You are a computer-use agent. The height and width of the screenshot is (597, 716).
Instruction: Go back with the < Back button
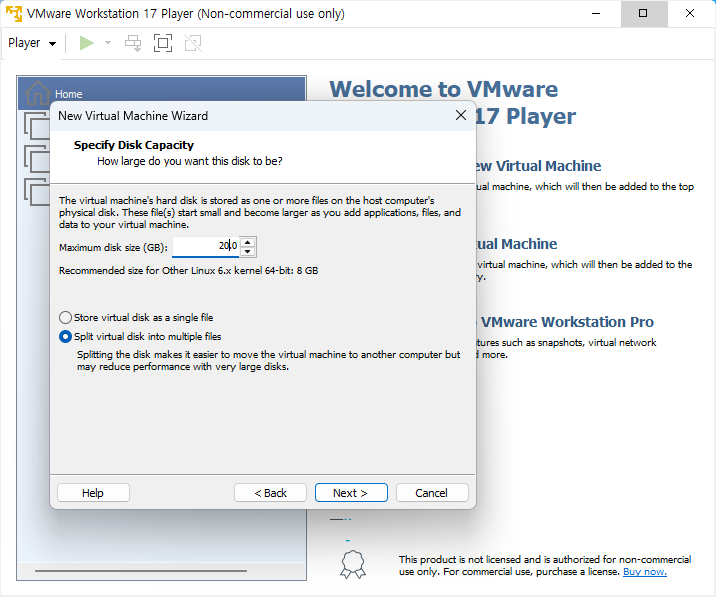tap(270, 493)
